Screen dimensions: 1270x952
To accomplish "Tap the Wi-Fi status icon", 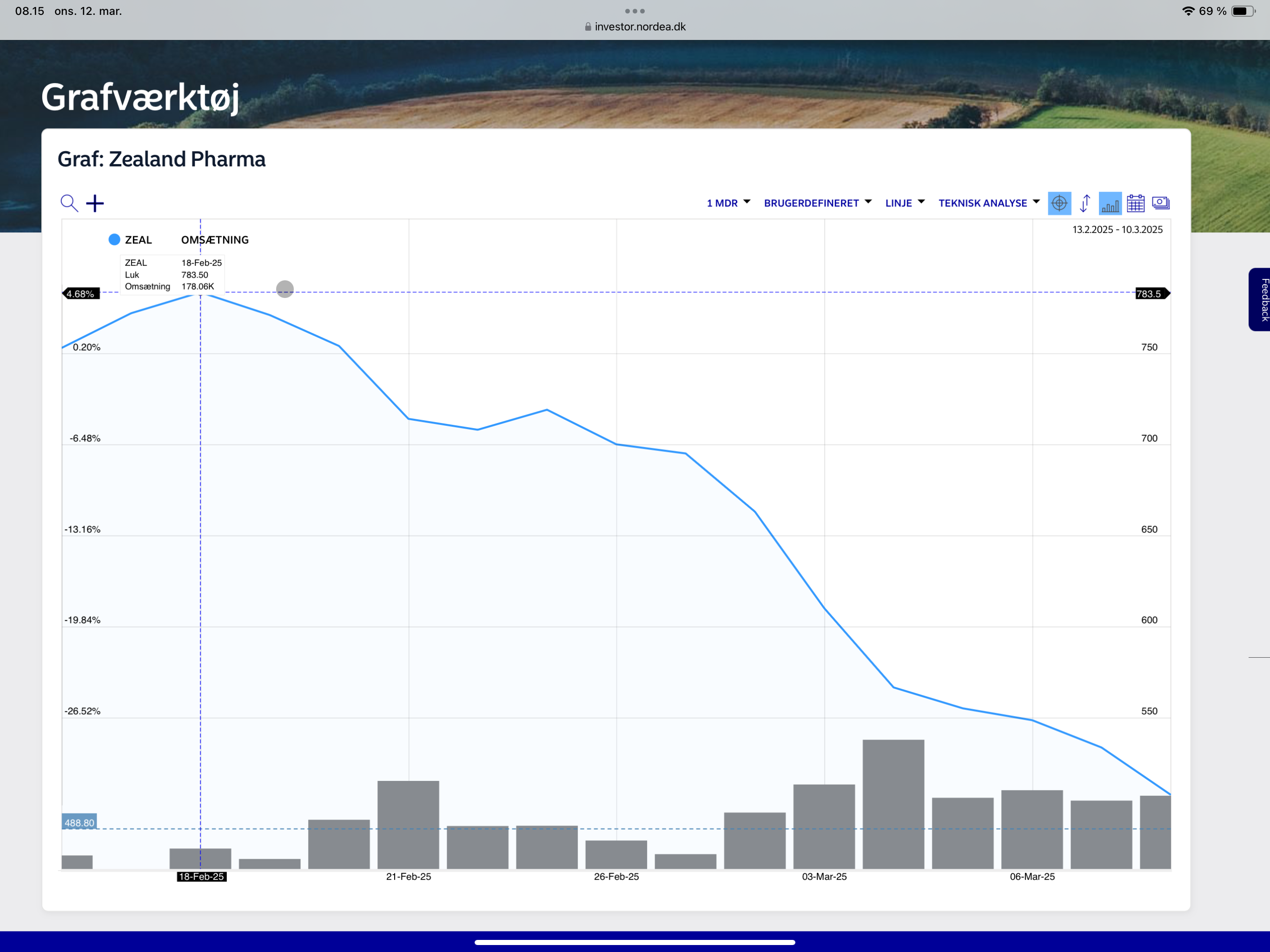I will (1188, 11).
